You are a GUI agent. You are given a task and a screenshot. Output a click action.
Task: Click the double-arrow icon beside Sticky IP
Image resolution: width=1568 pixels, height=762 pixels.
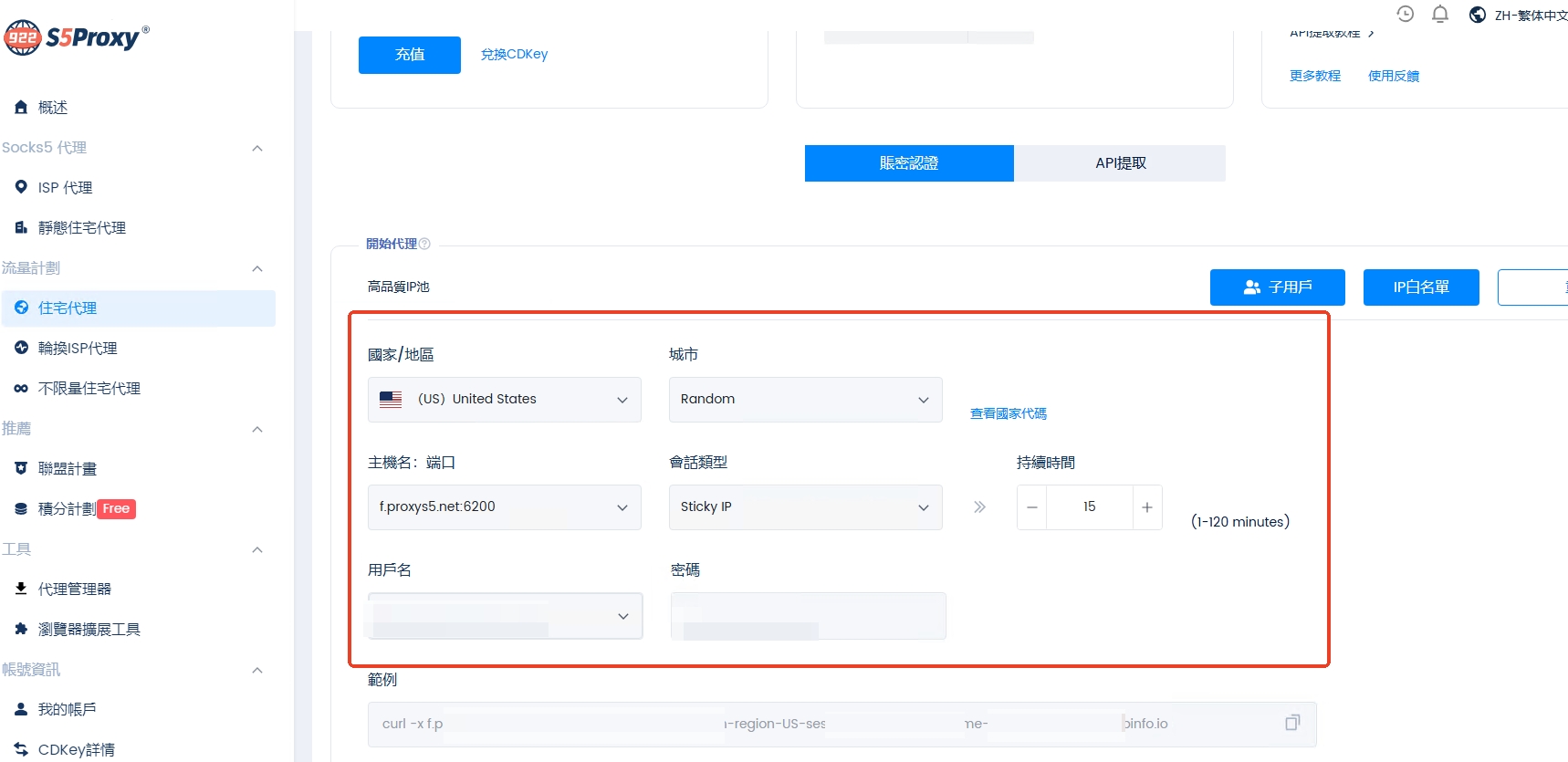point(979,507)
